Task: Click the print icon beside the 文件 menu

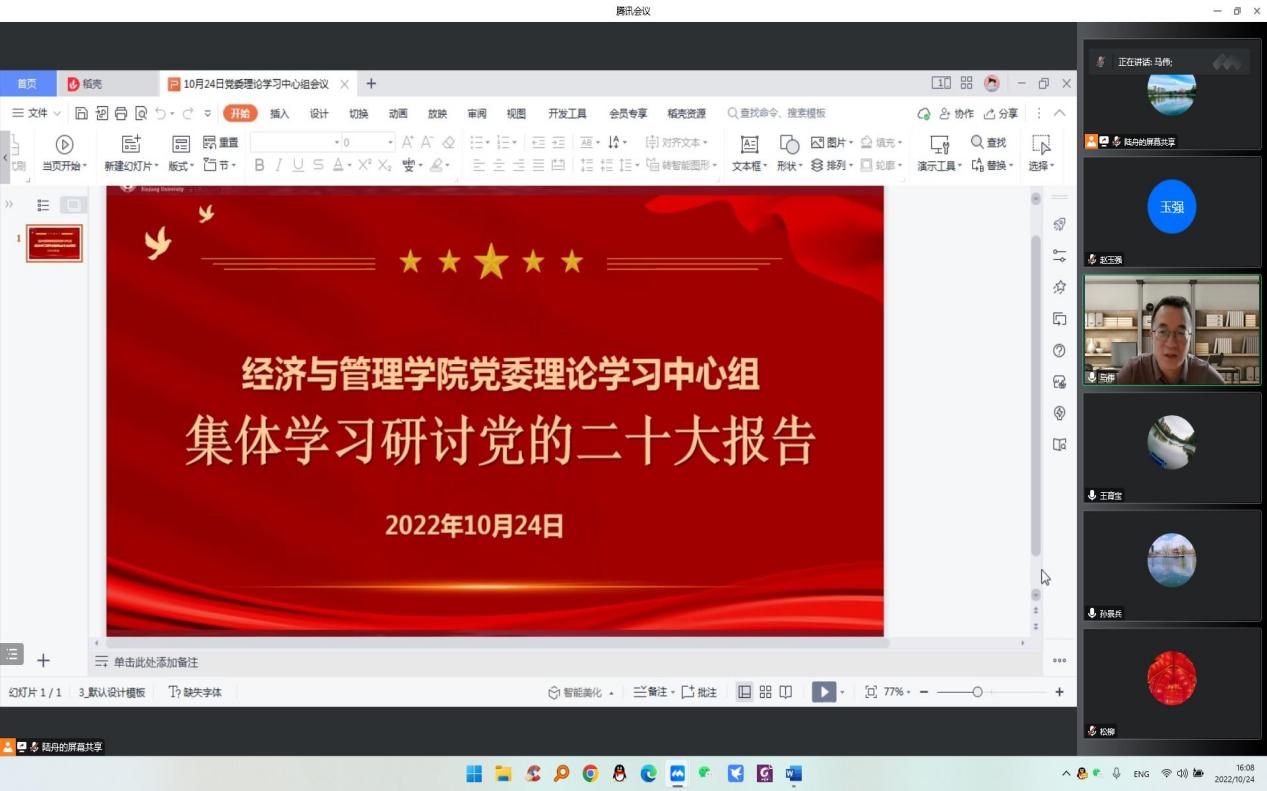Action: (121, 114)
